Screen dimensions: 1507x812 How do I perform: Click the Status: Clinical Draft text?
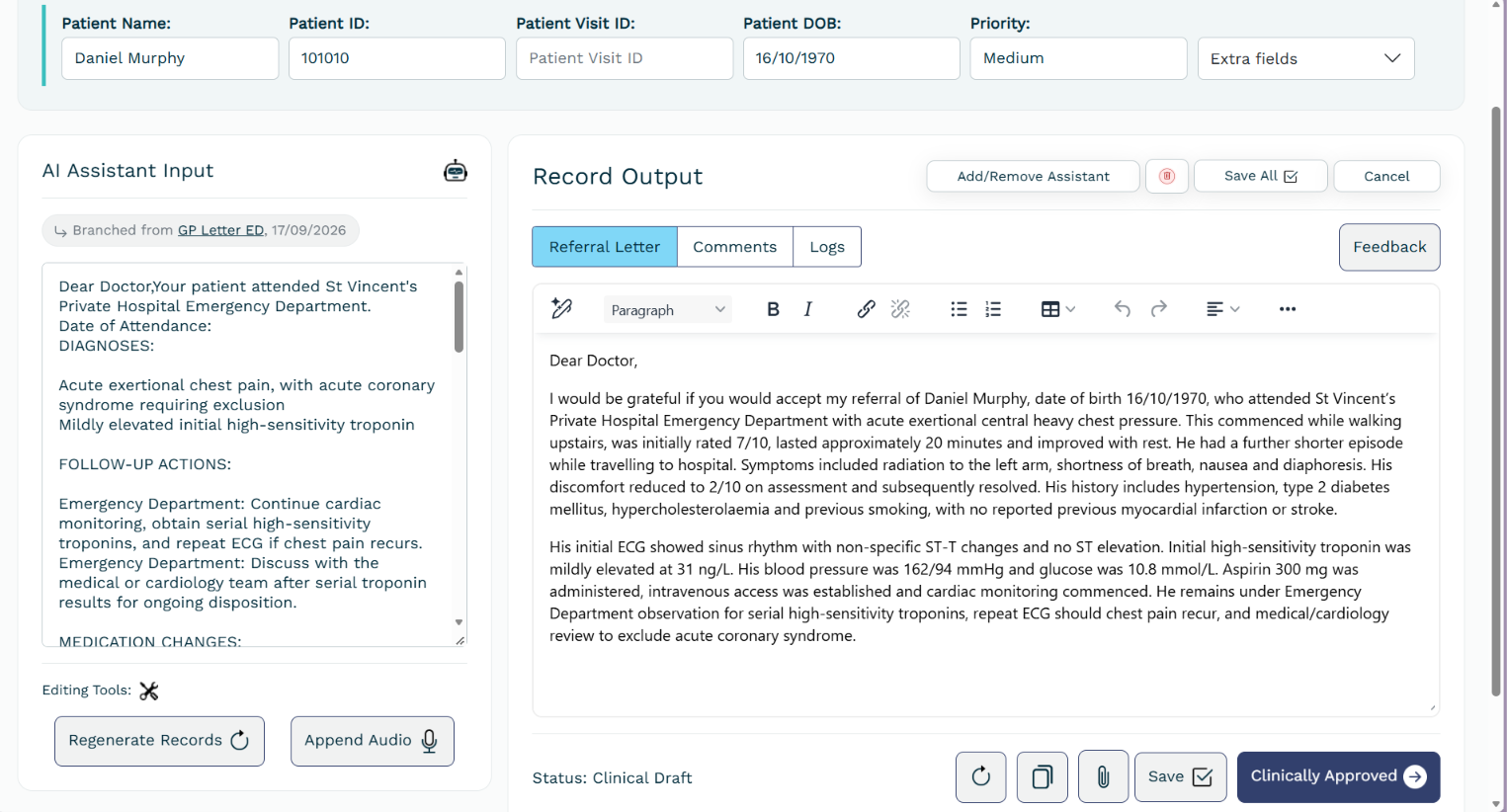click(613, 778)
